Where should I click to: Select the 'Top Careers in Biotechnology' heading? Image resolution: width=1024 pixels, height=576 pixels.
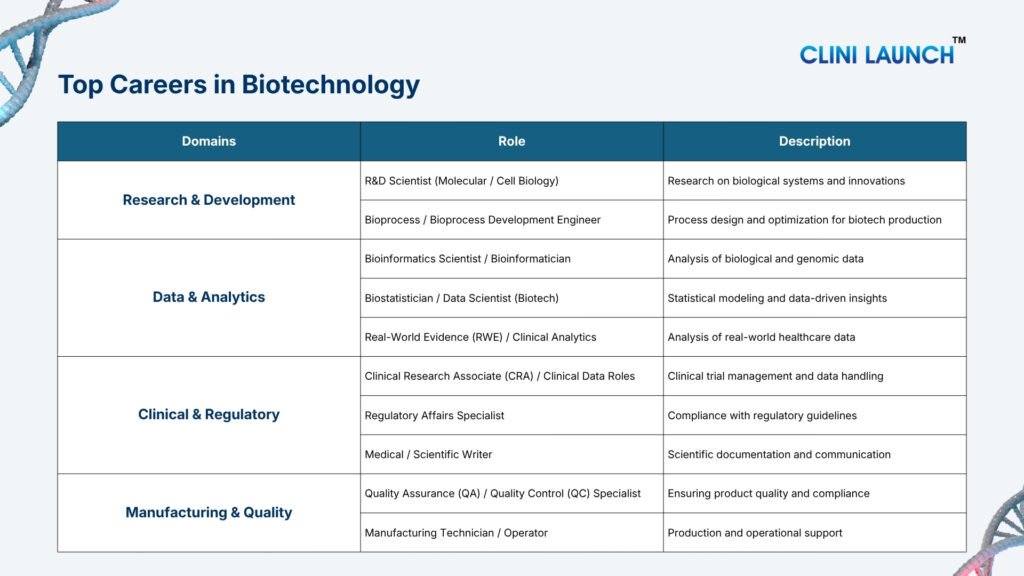pos(239,85)
